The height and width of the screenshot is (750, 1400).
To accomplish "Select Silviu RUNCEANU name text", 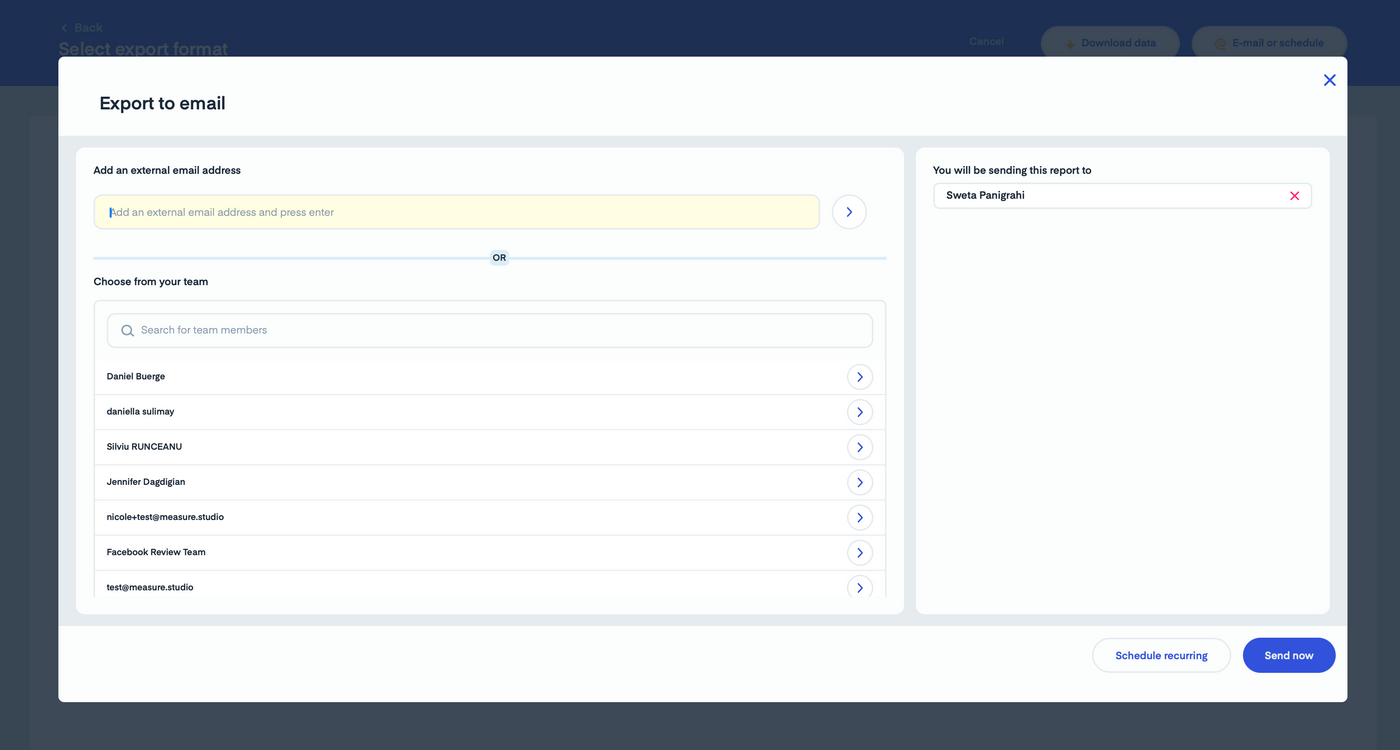I will point(144,447).
